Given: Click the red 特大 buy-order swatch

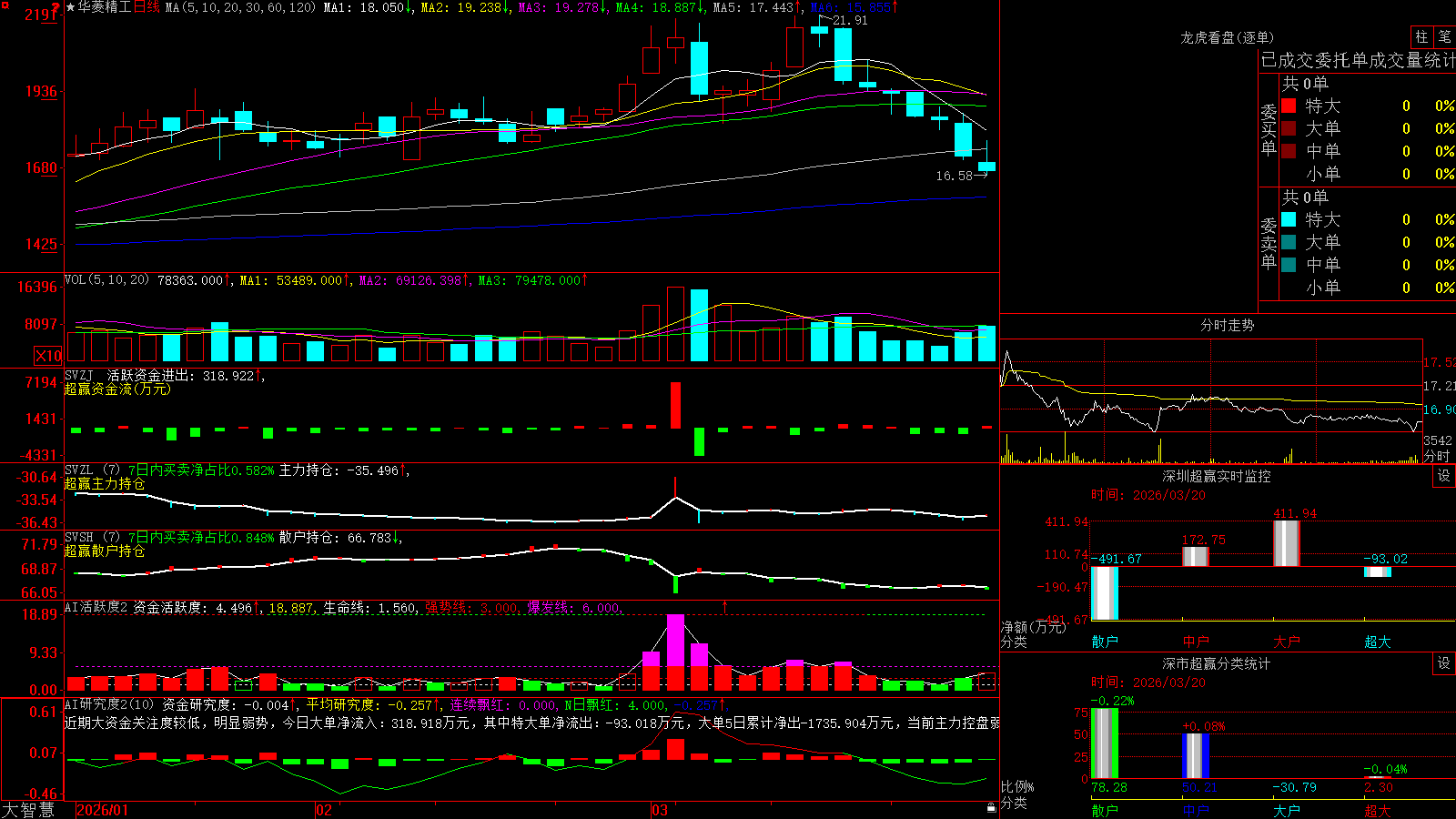Looking at the screenshot, I should (x=1289, y=106).
